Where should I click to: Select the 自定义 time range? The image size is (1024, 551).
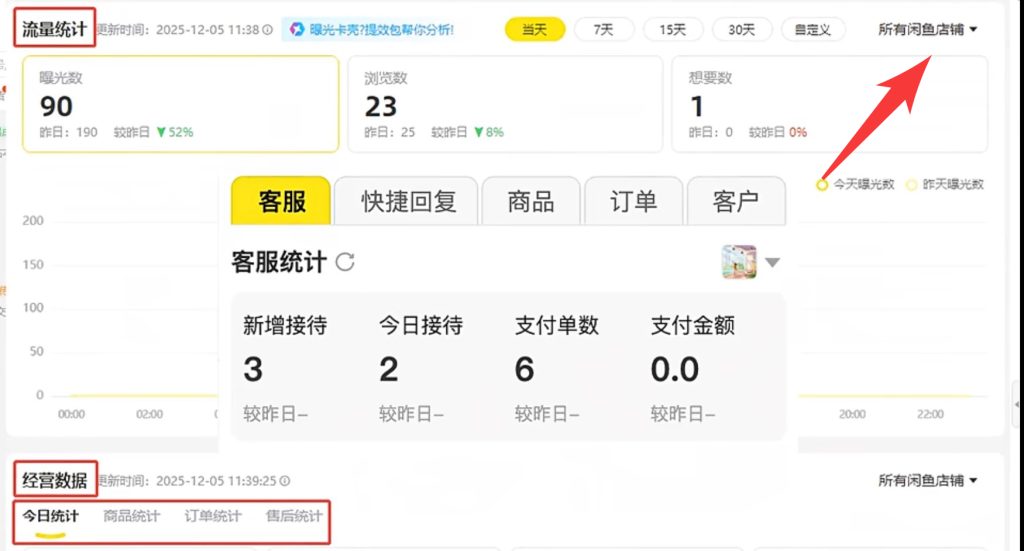click(812, 29)
